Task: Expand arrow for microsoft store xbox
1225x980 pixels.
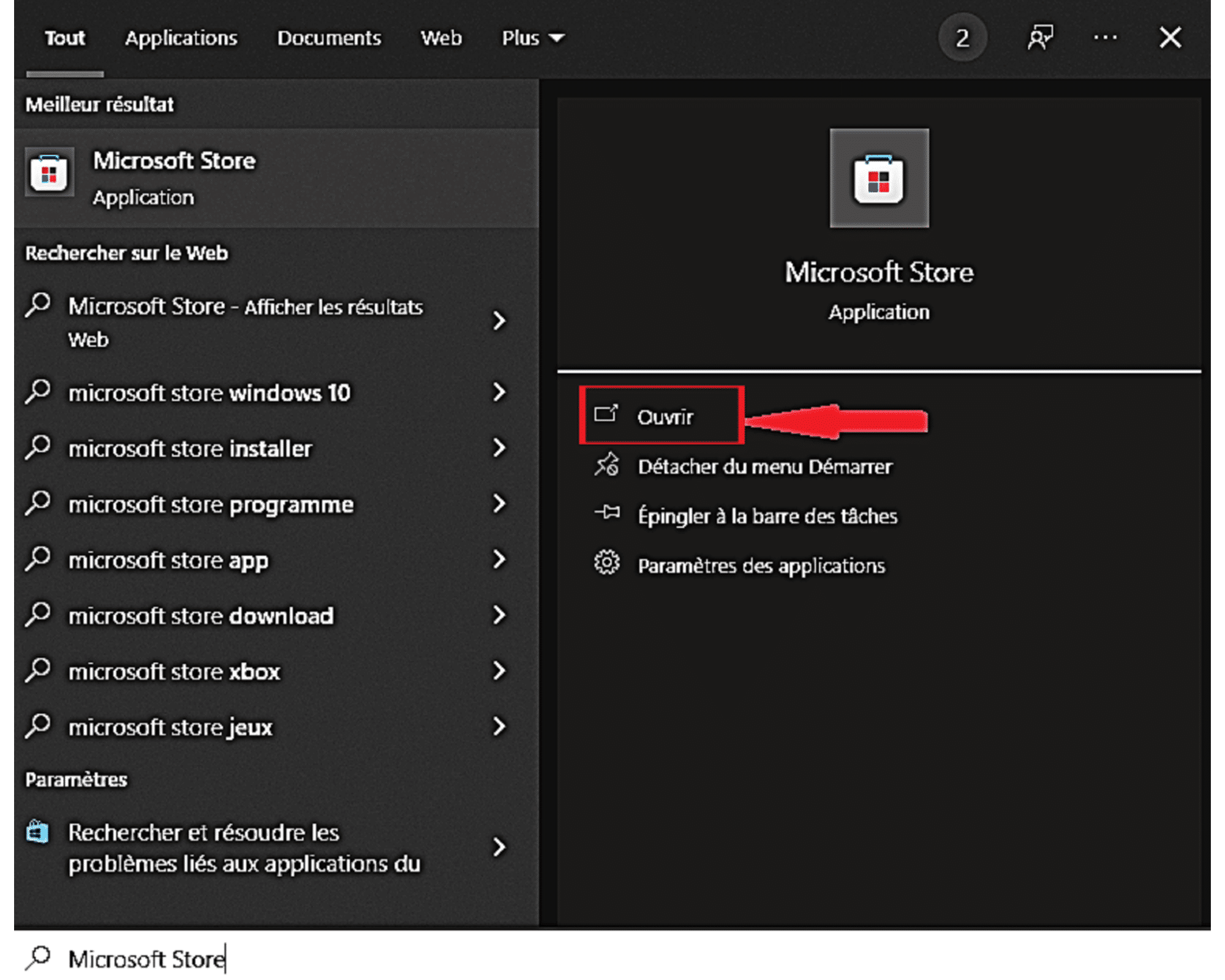Action: (499, 671)
